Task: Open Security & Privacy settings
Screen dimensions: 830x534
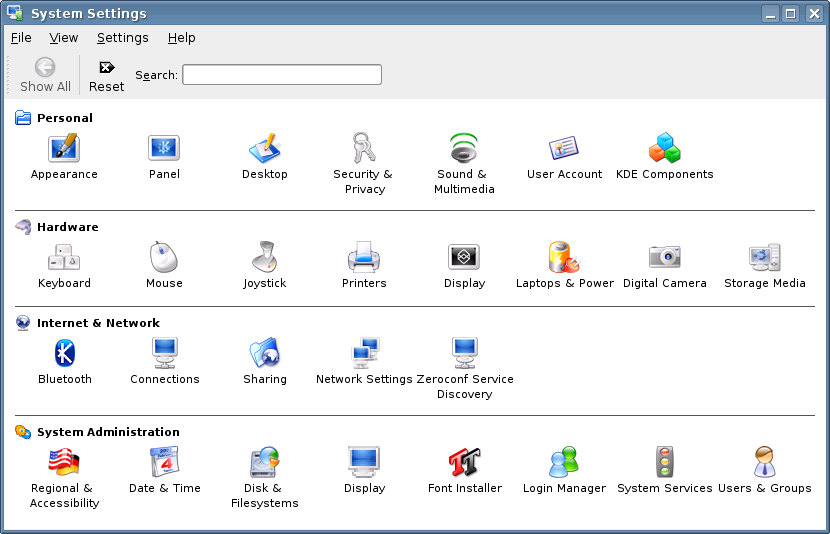Action: click(364, 149)
